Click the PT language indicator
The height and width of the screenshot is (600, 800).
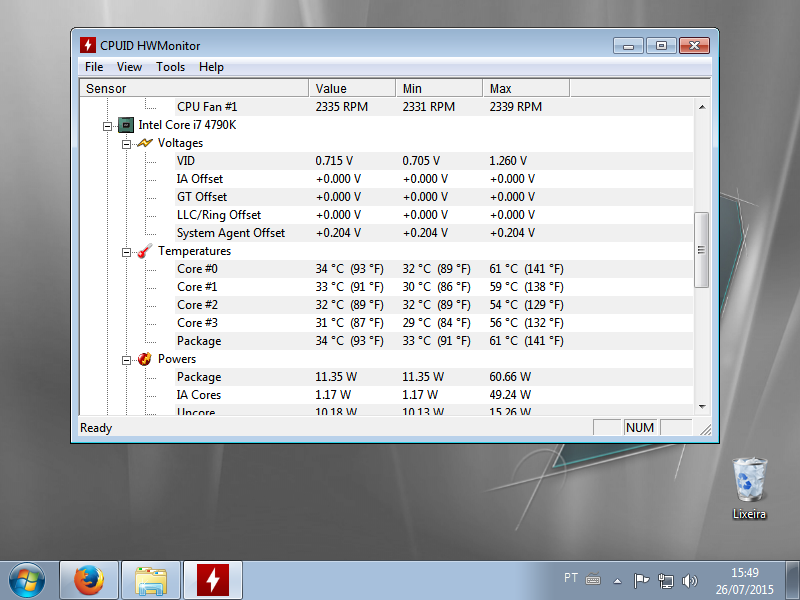pyautogui.click(x=571, y=578)
